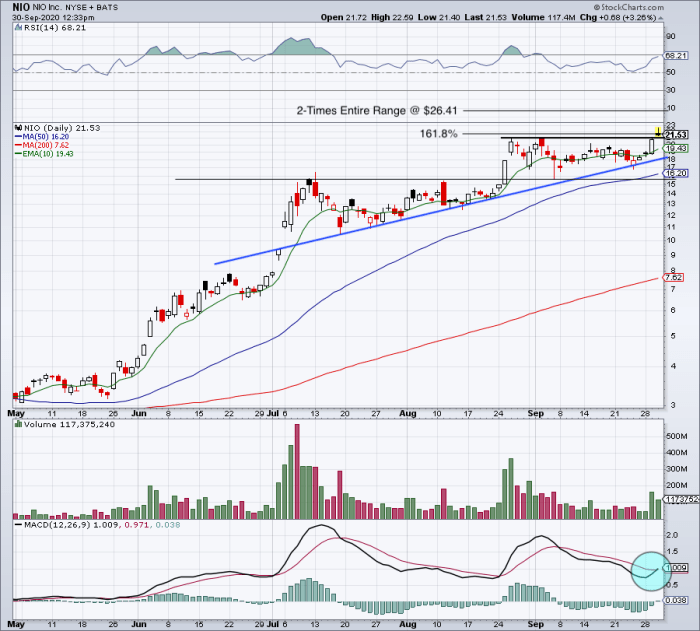The image size is (700, 631).
Task: Click the blue MA(50) legend line marker
Action: click(x=18, y=137)
